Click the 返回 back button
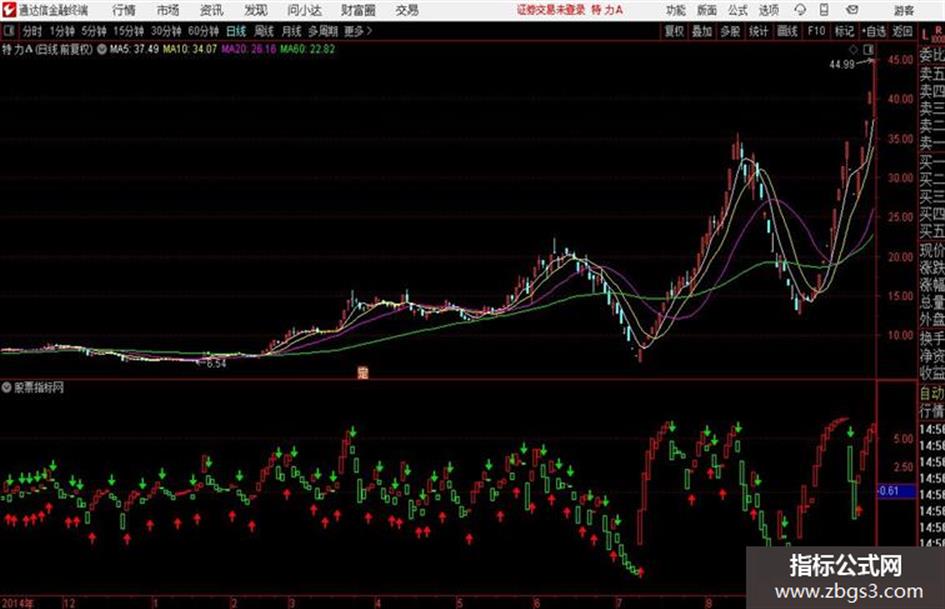Image resolution: width=945 pixels, height=609 pixels. (x=902, y=31)
